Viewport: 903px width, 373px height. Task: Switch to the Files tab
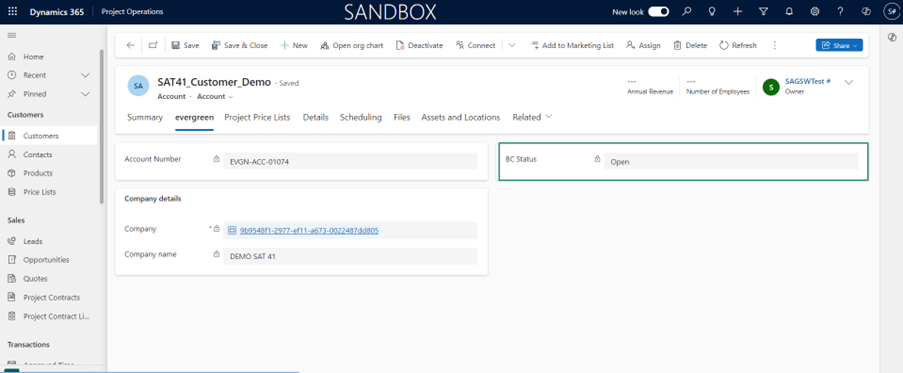click(402, 117)
